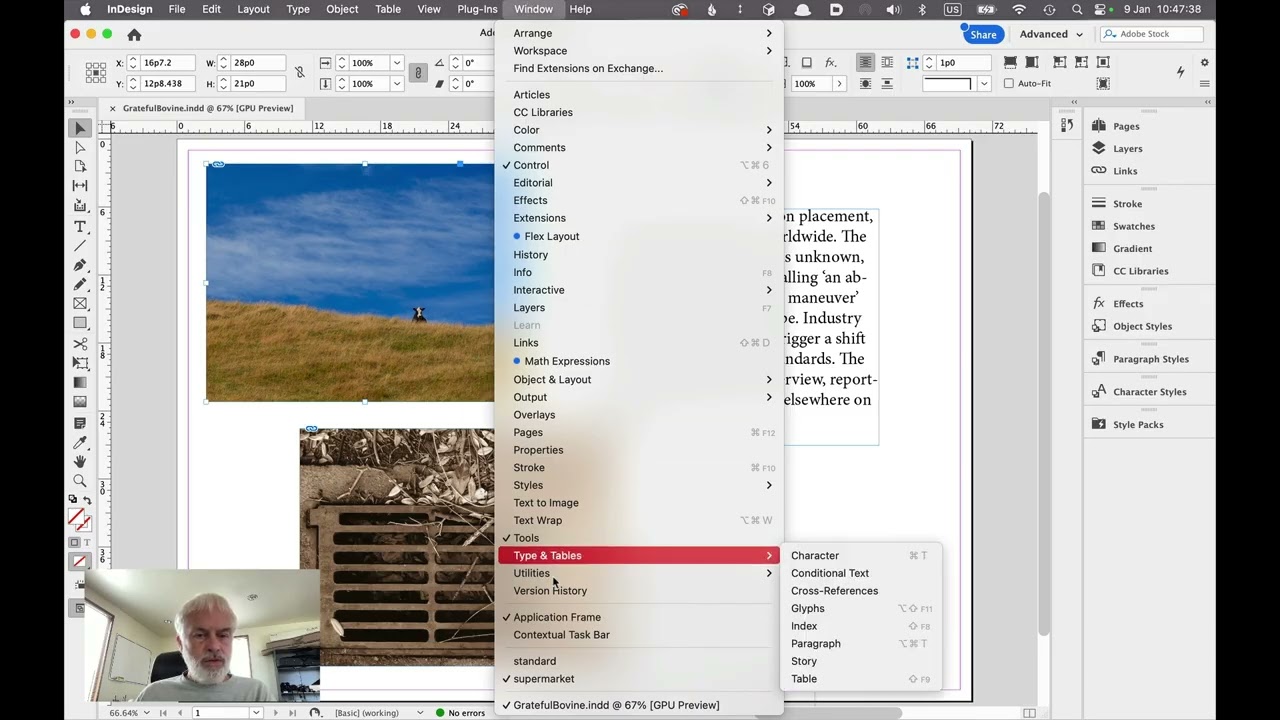Click the reference point locator grid
The image size is (1280, 720).
pyautogui.click(x=95, y=72)
